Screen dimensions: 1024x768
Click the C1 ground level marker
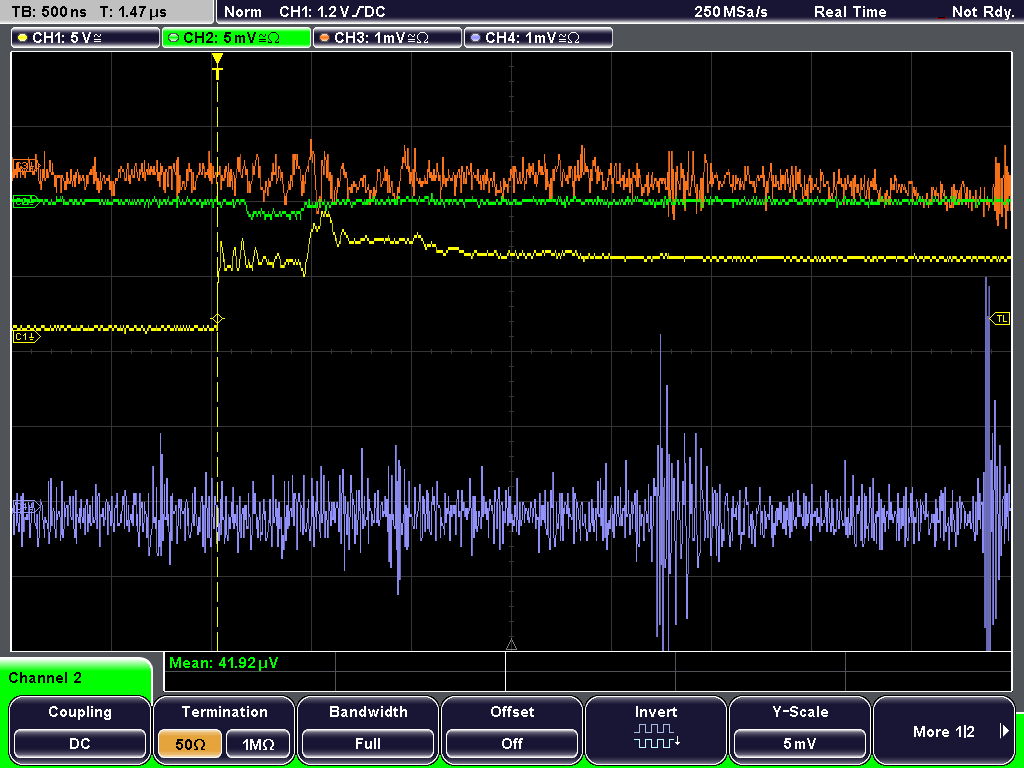tap(27, 337)
